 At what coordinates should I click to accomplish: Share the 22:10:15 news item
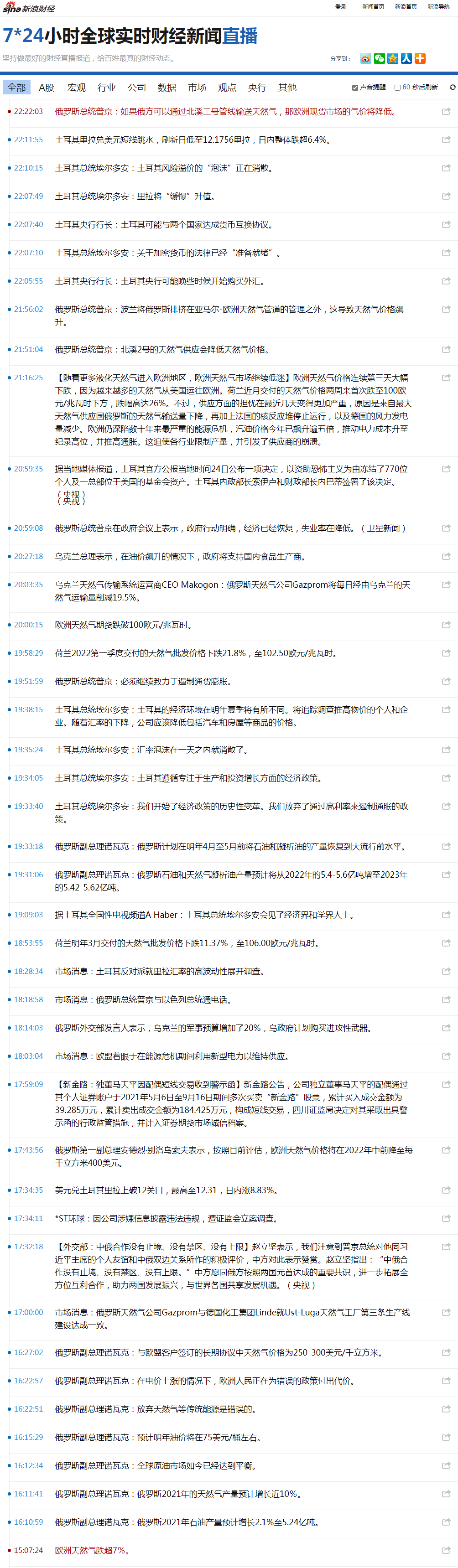pos(446,168)
